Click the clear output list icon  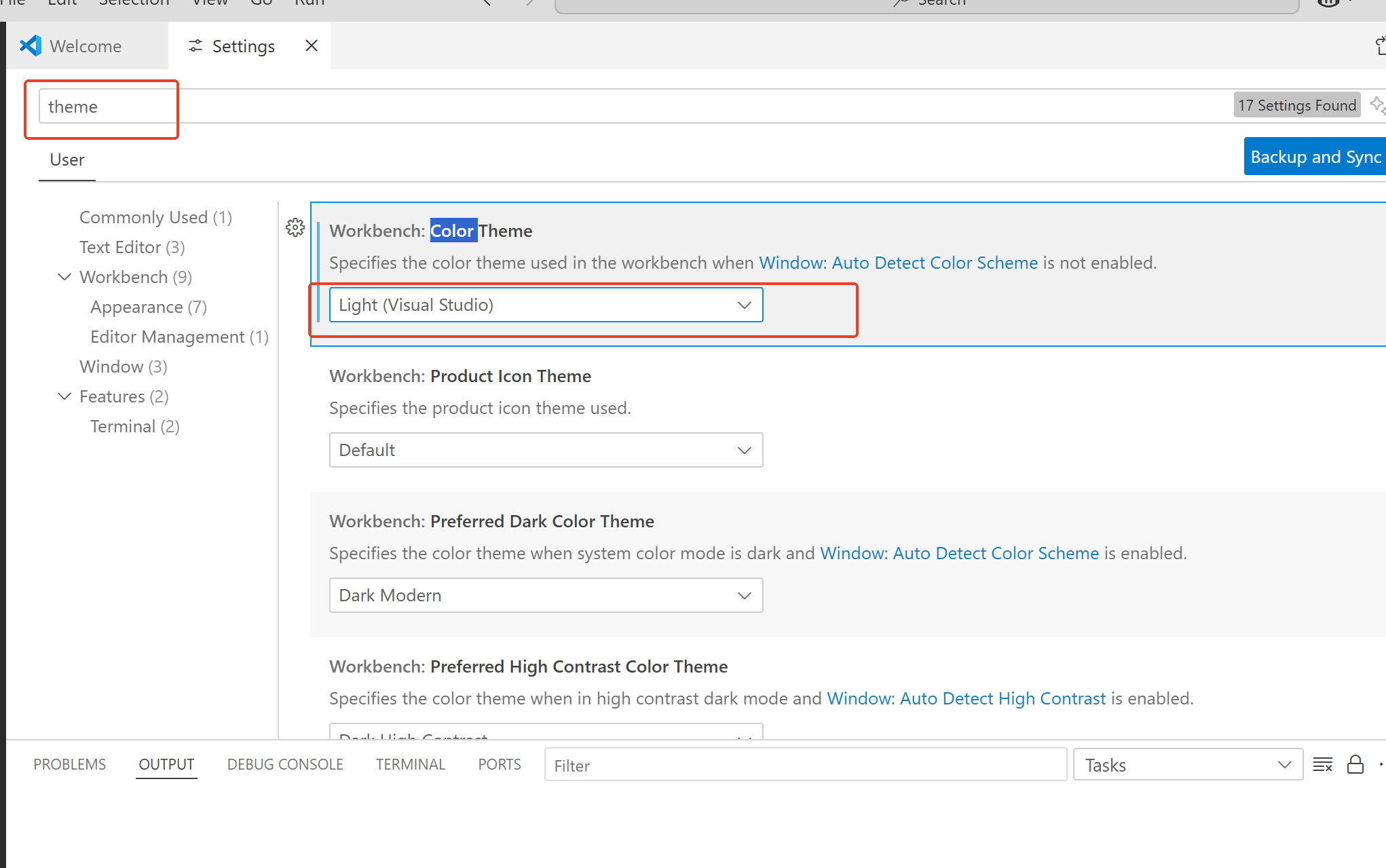coord(1323,765)
